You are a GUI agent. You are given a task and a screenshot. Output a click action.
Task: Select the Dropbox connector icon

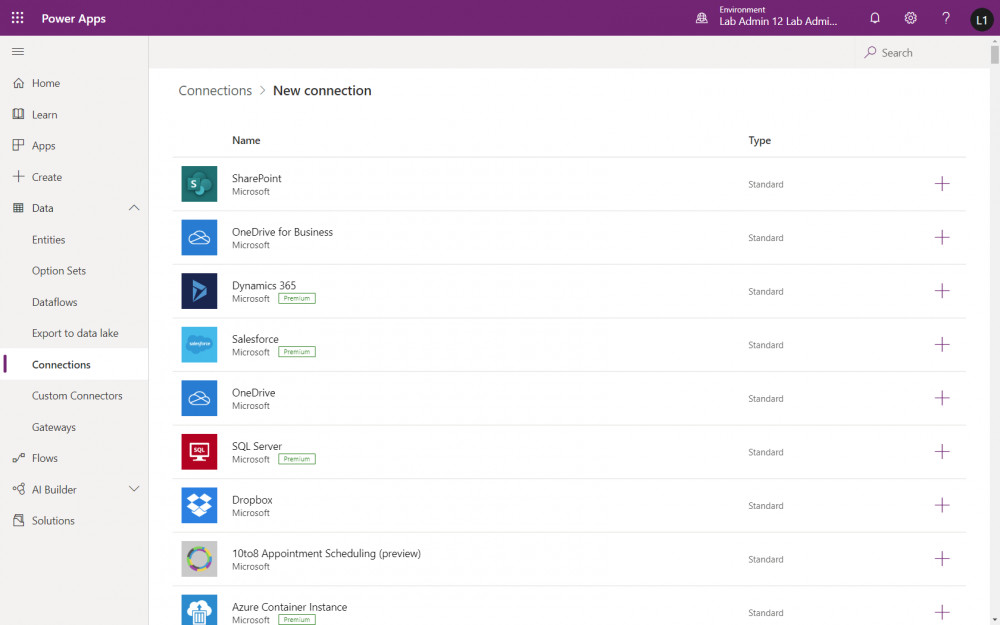(198, 505)
